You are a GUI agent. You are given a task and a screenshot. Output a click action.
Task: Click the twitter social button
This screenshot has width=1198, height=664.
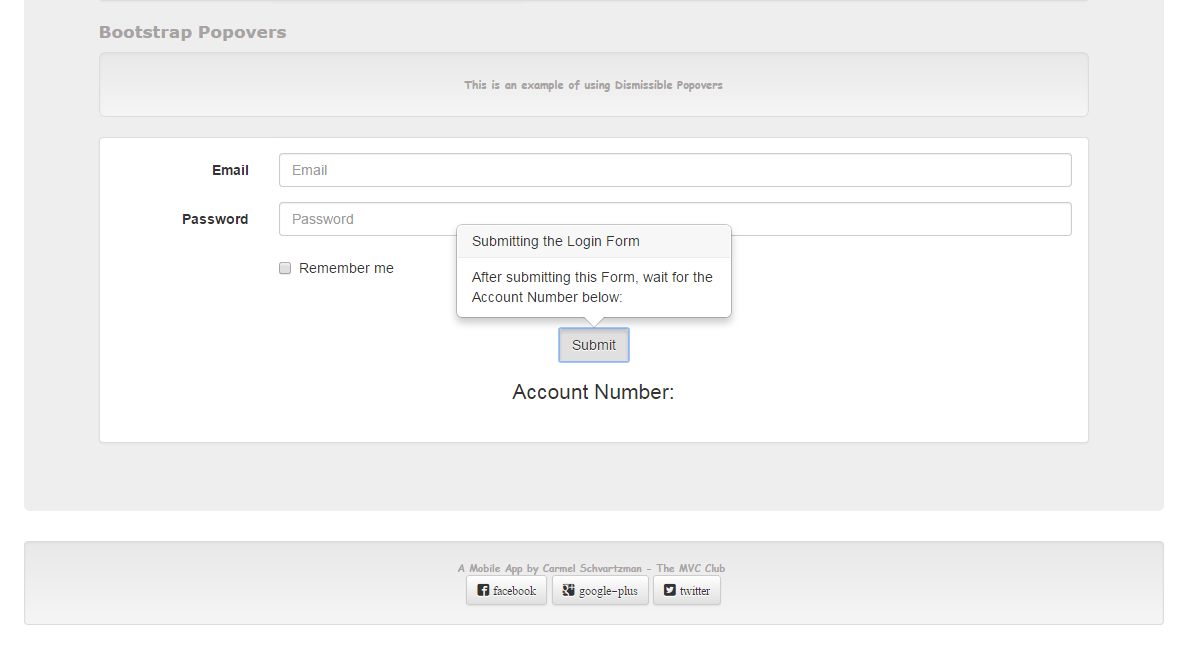coord(687,590)
